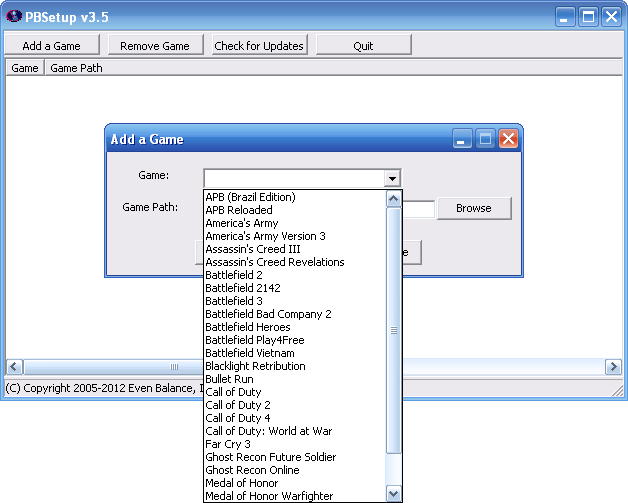Image resolution: width=628 pixels, height=503 pixels.
Task: Choose Blacklight Retribution
Action: click(295, 366)
